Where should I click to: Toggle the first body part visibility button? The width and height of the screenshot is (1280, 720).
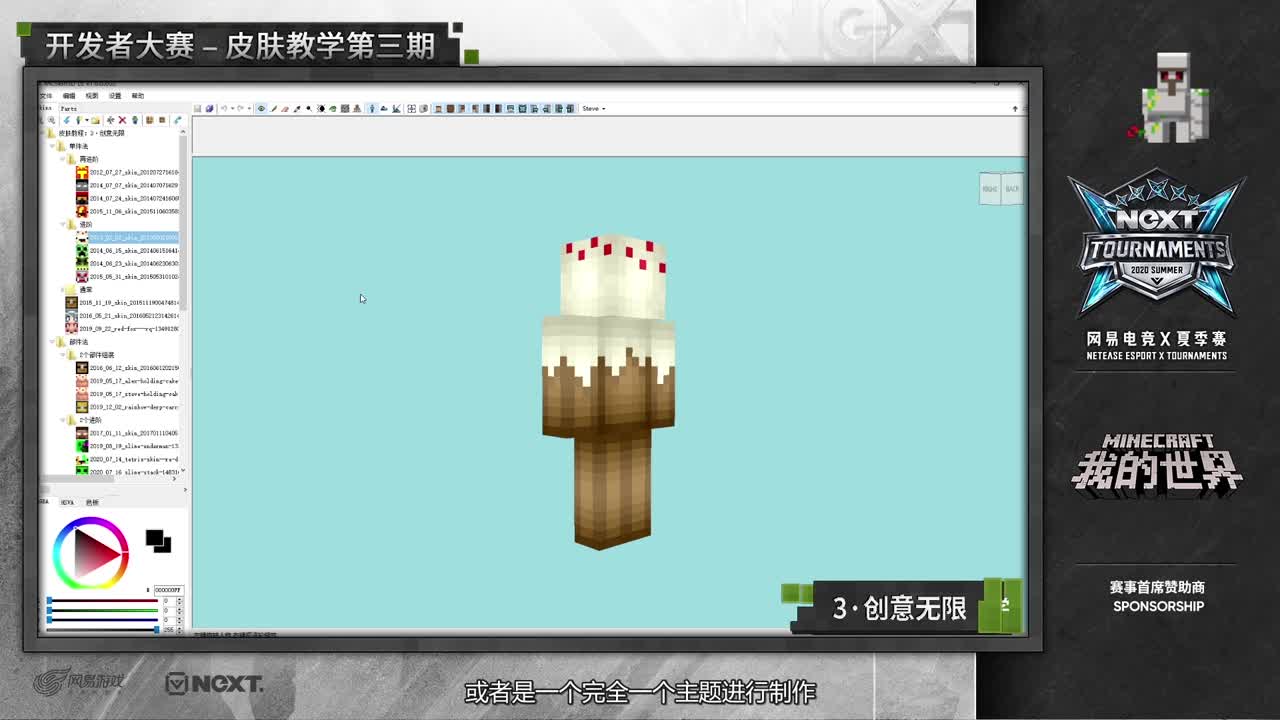coord(438,108)
